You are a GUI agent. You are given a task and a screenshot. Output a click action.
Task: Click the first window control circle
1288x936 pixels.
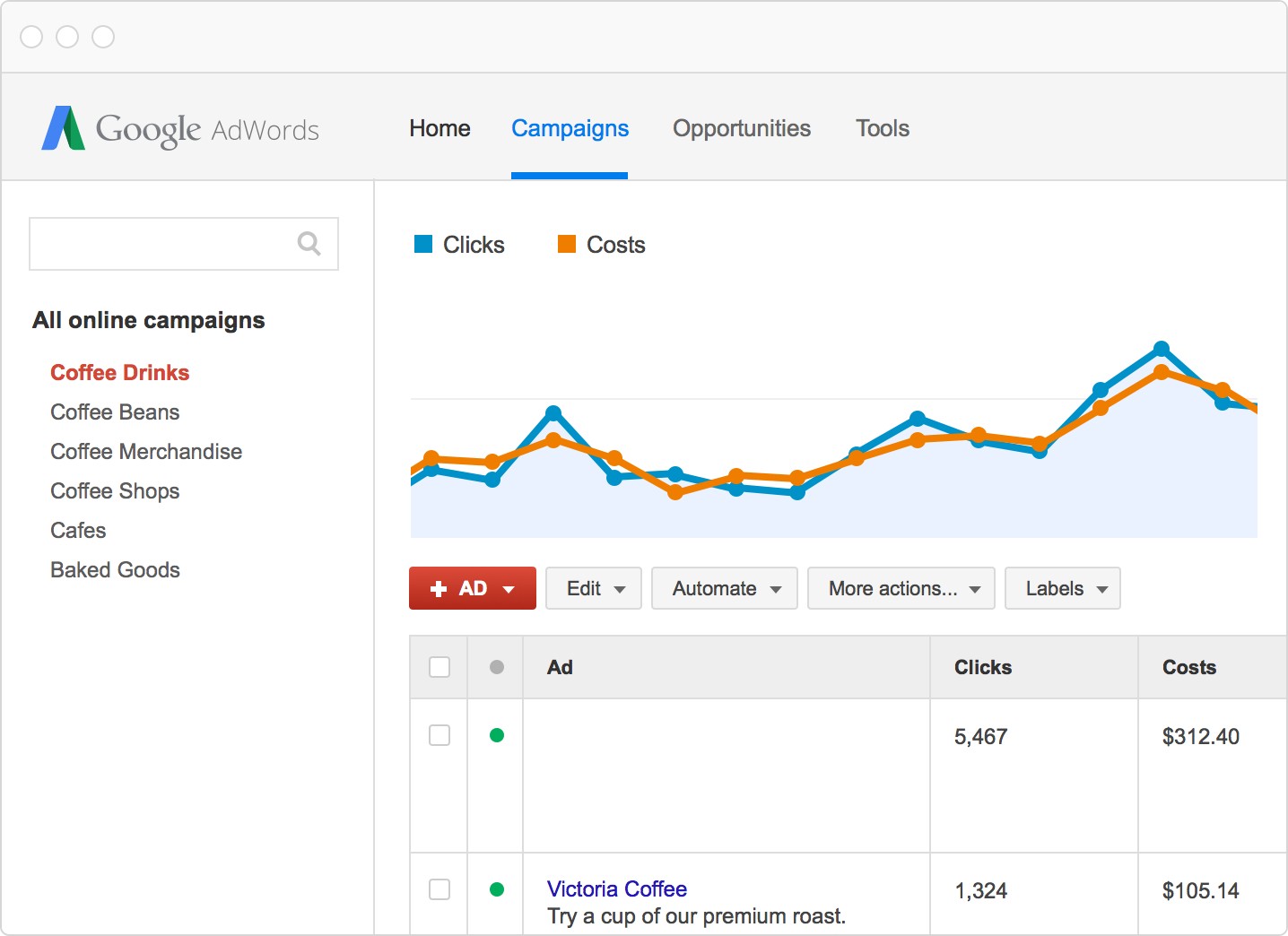click(x=31, y=37)
